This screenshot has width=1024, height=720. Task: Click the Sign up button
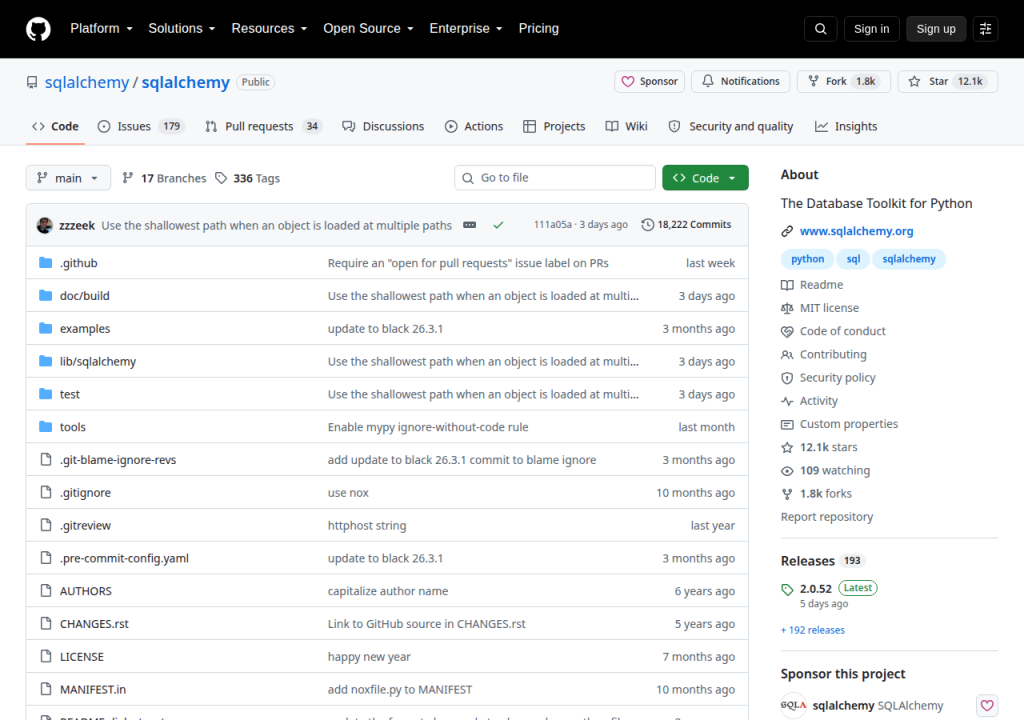[935, 29]
